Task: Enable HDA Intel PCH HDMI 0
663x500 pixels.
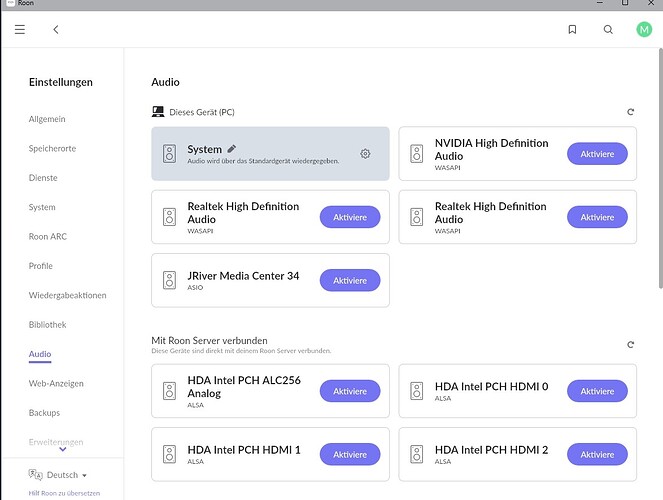Action: click(x=597, y=391)
